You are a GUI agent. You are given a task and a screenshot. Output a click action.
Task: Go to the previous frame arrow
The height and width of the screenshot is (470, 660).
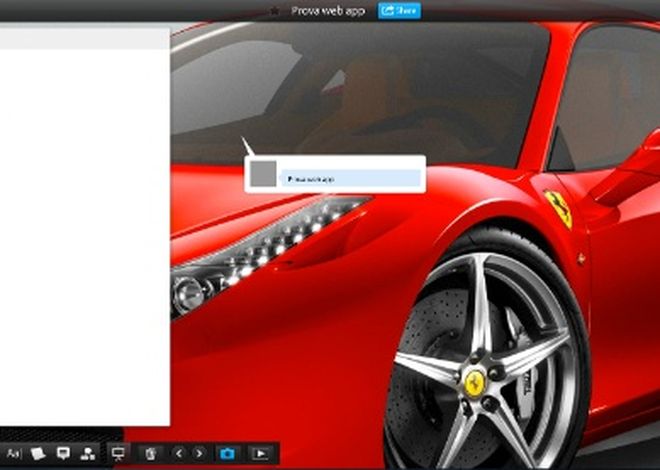coord(179,453)
